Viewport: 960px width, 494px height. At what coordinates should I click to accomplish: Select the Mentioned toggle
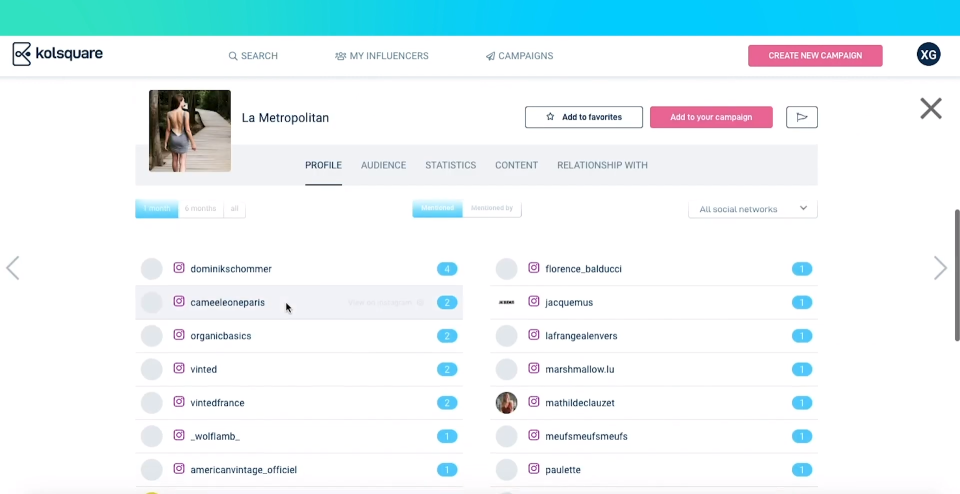tap(437, 208)
